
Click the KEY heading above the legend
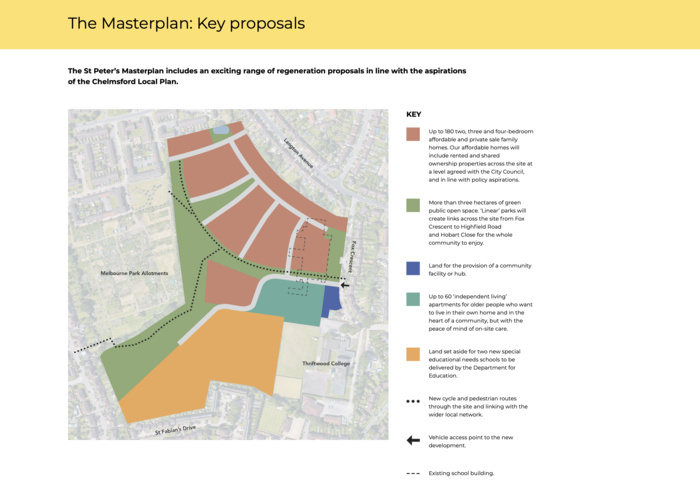pos(414,114)
